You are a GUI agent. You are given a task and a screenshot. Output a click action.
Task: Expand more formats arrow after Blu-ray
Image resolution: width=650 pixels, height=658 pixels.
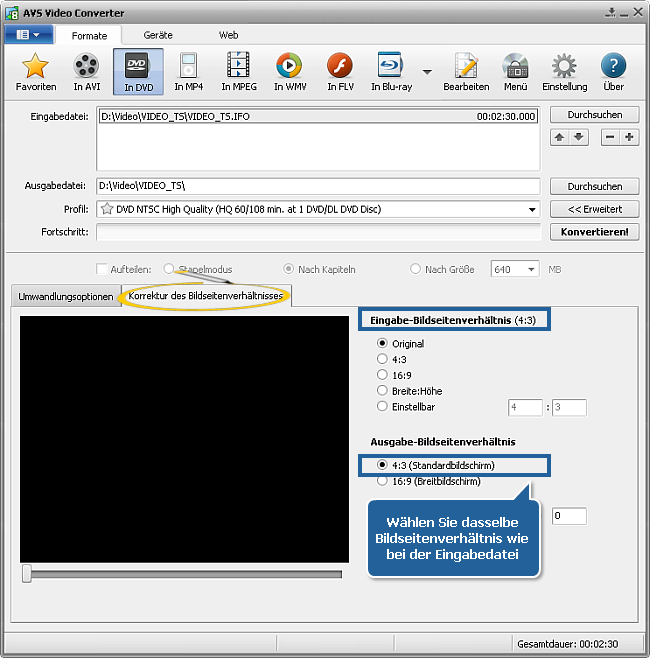(x=427, y=72)
